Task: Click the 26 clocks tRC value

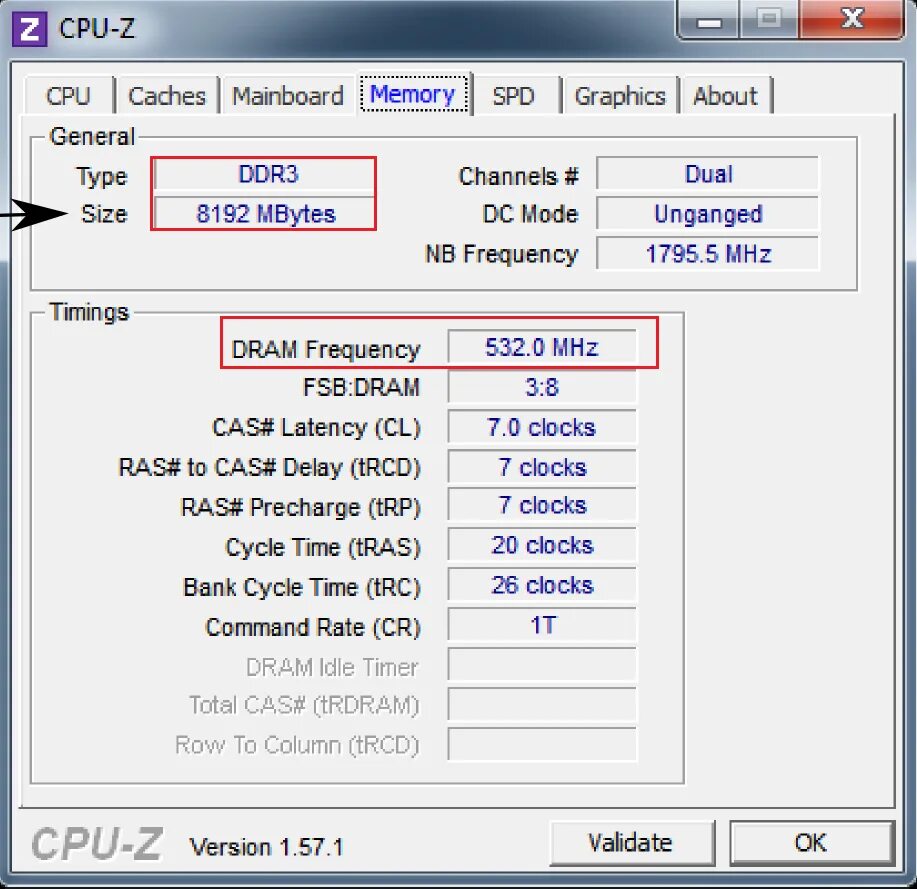Action: coord(542,585)
